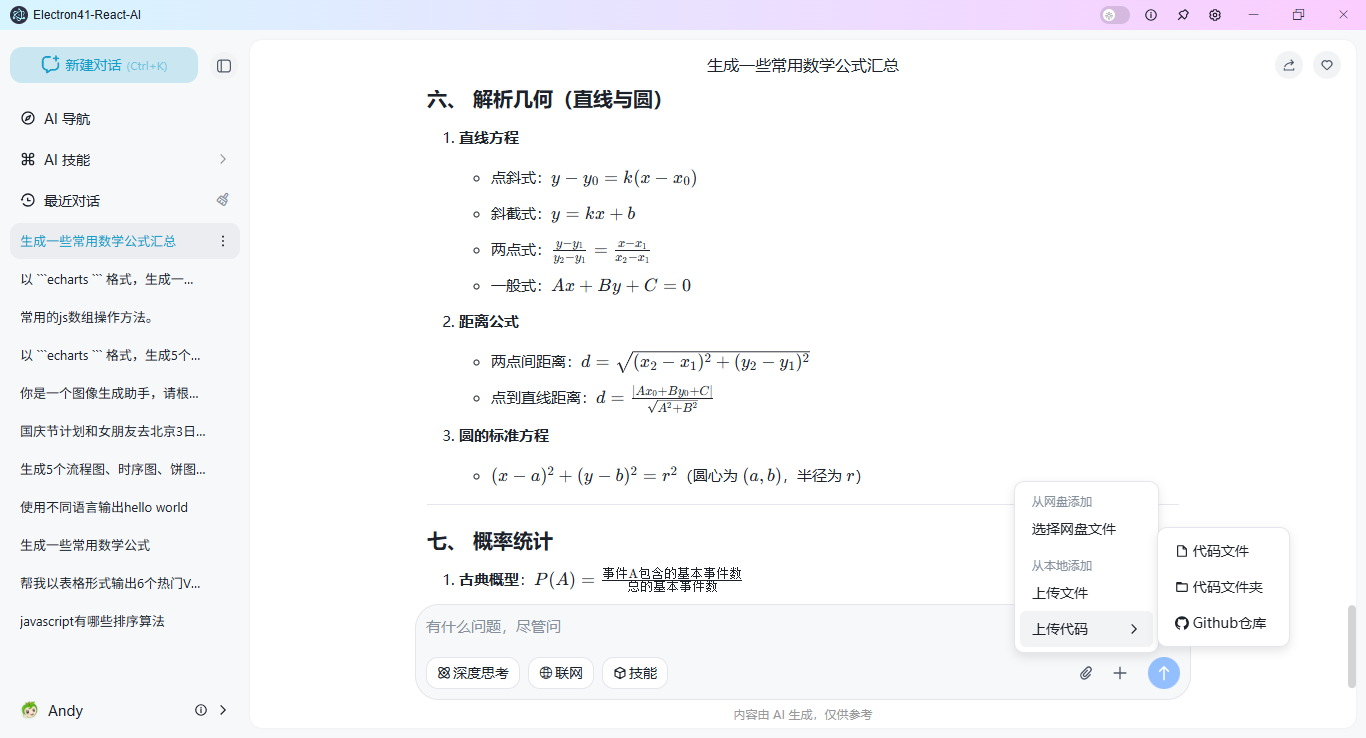
Task: Open the chat starting '你是一个图像生成助手'
Action: click(x=125, y=393)
